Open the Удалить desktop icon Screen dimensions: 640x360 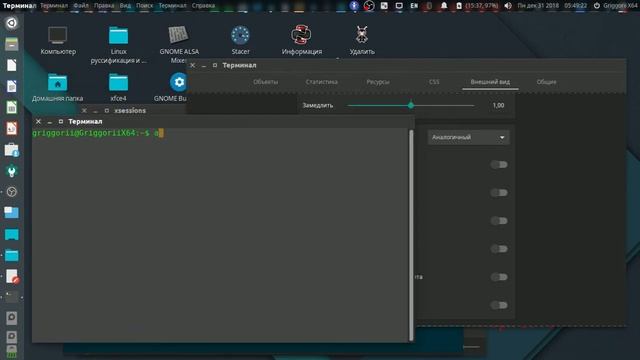362,40
